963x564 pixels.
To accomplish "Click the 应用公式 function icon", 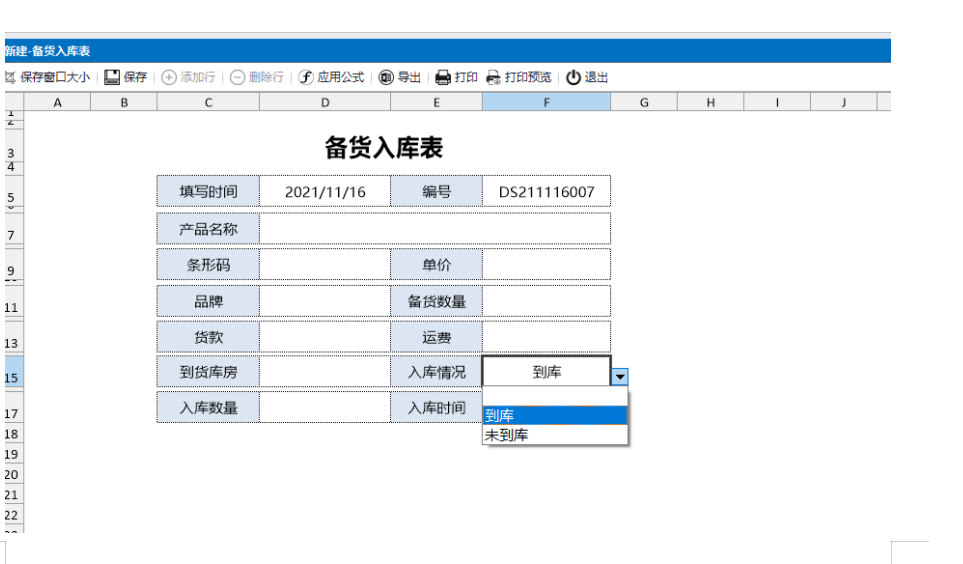I will click(x=306, y=77).
